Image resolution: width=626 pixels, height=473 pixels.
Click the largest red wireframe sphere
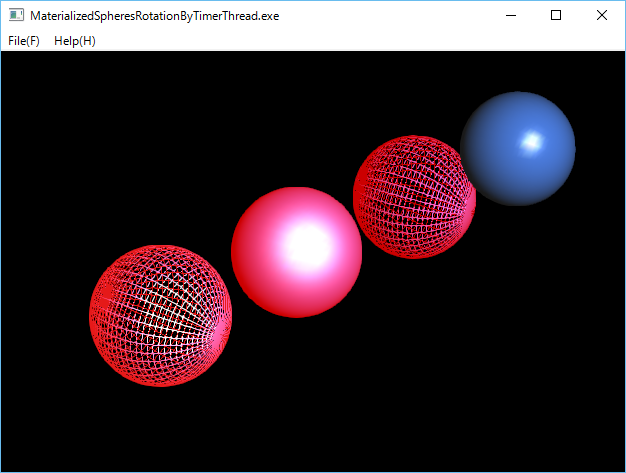(160, 316)
